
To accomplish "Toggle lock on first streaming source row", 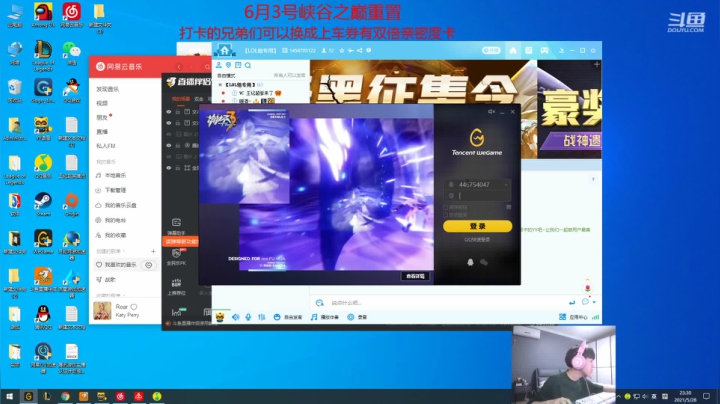I will pos(178,112).
